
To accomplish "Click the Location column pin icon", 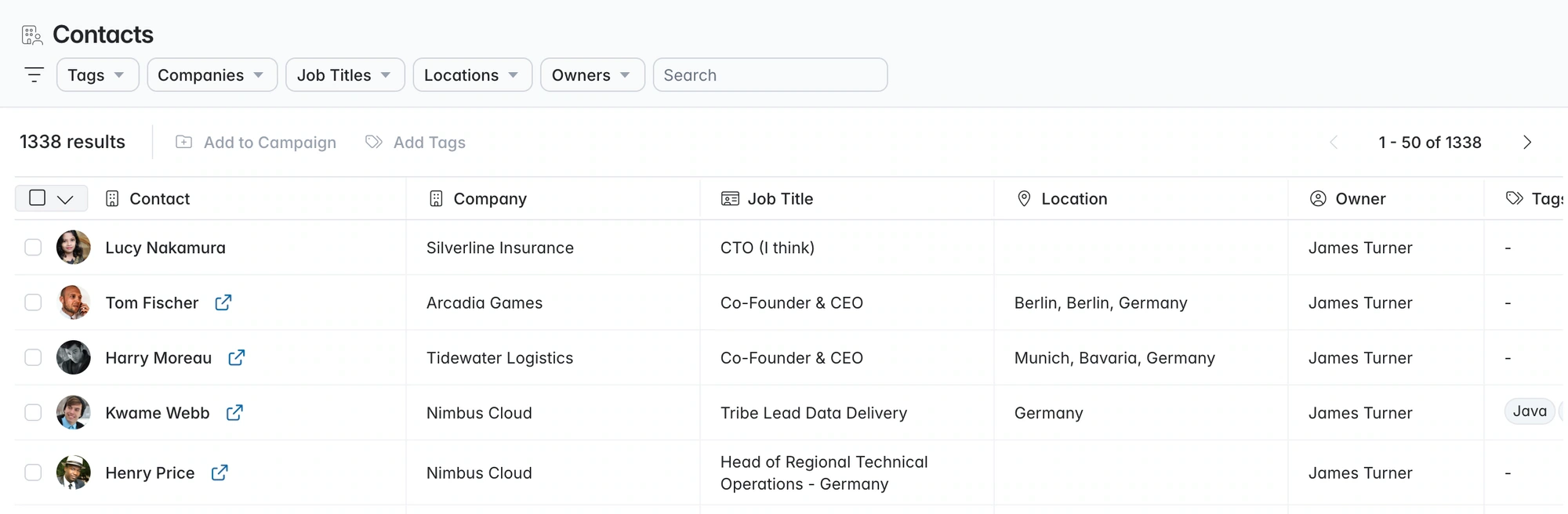I will [1024, 199].
